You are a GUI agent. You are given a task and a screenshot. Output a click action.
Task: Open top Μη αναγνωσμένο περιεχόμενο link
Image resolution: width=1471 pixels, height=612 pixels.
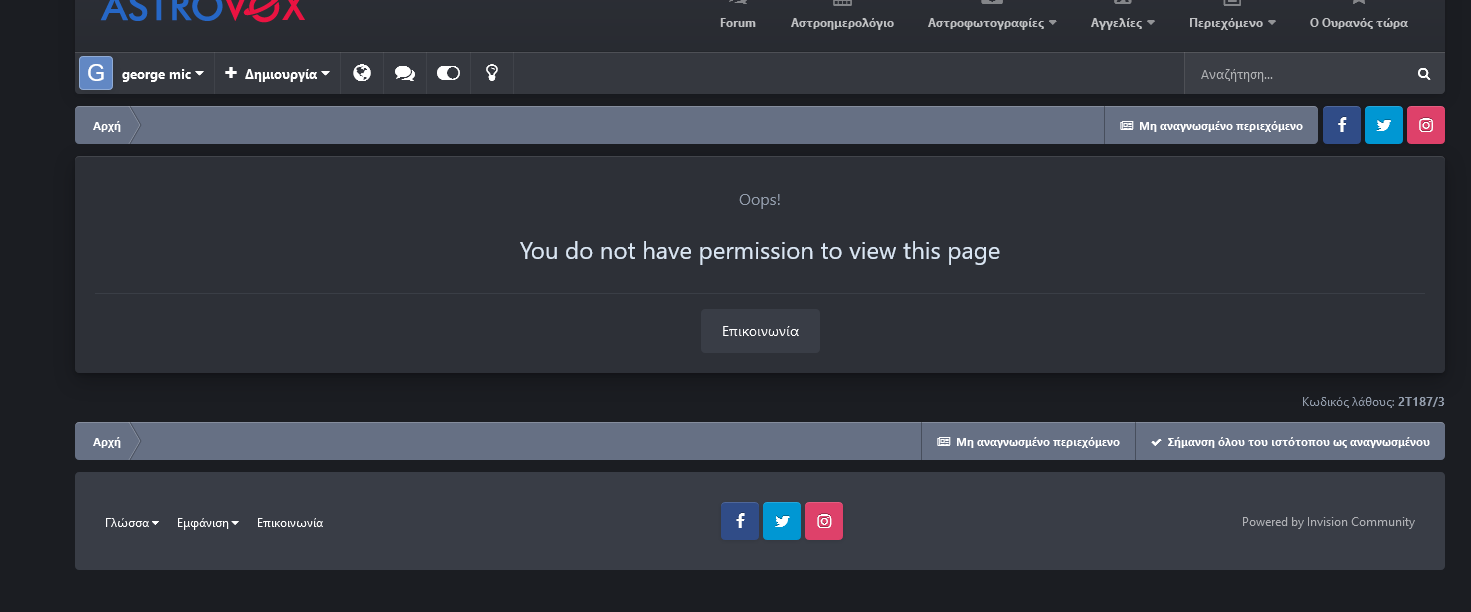pyautogui.click(x=1211, y=126)
